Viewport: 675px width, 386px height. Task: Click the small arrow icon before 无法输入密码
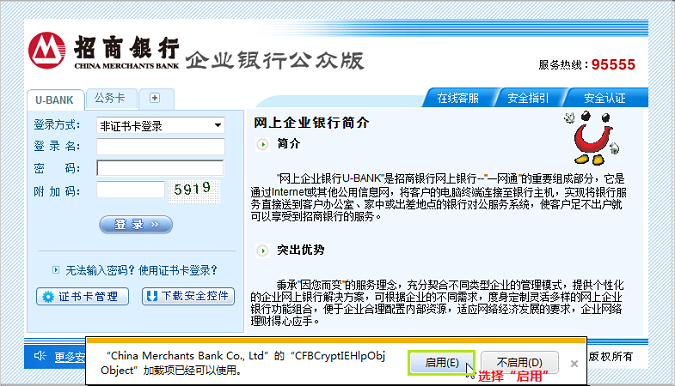pos(56,270)
